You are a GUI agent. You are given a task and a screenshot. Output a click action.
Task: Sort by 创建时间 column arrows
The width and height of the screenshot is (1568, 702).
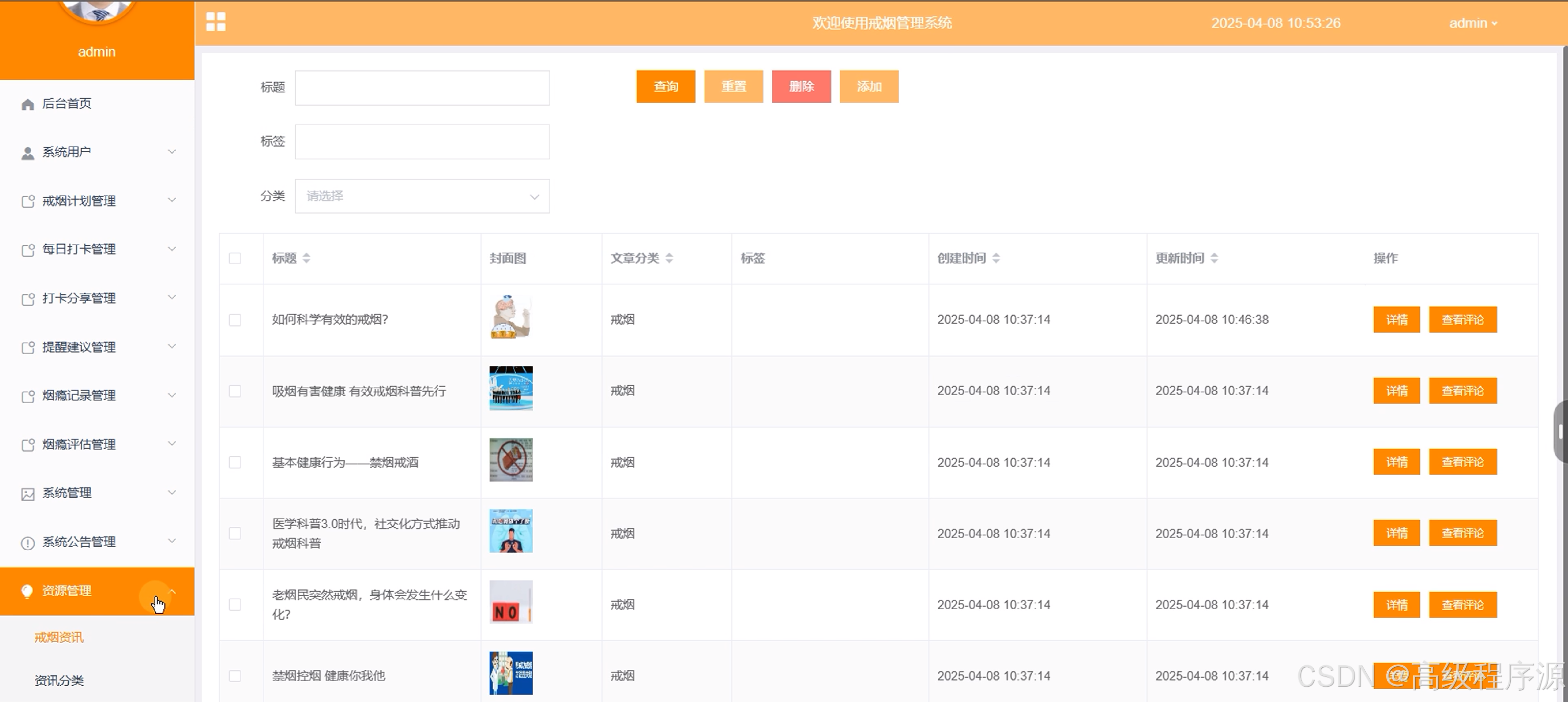(x=996, y=258)
